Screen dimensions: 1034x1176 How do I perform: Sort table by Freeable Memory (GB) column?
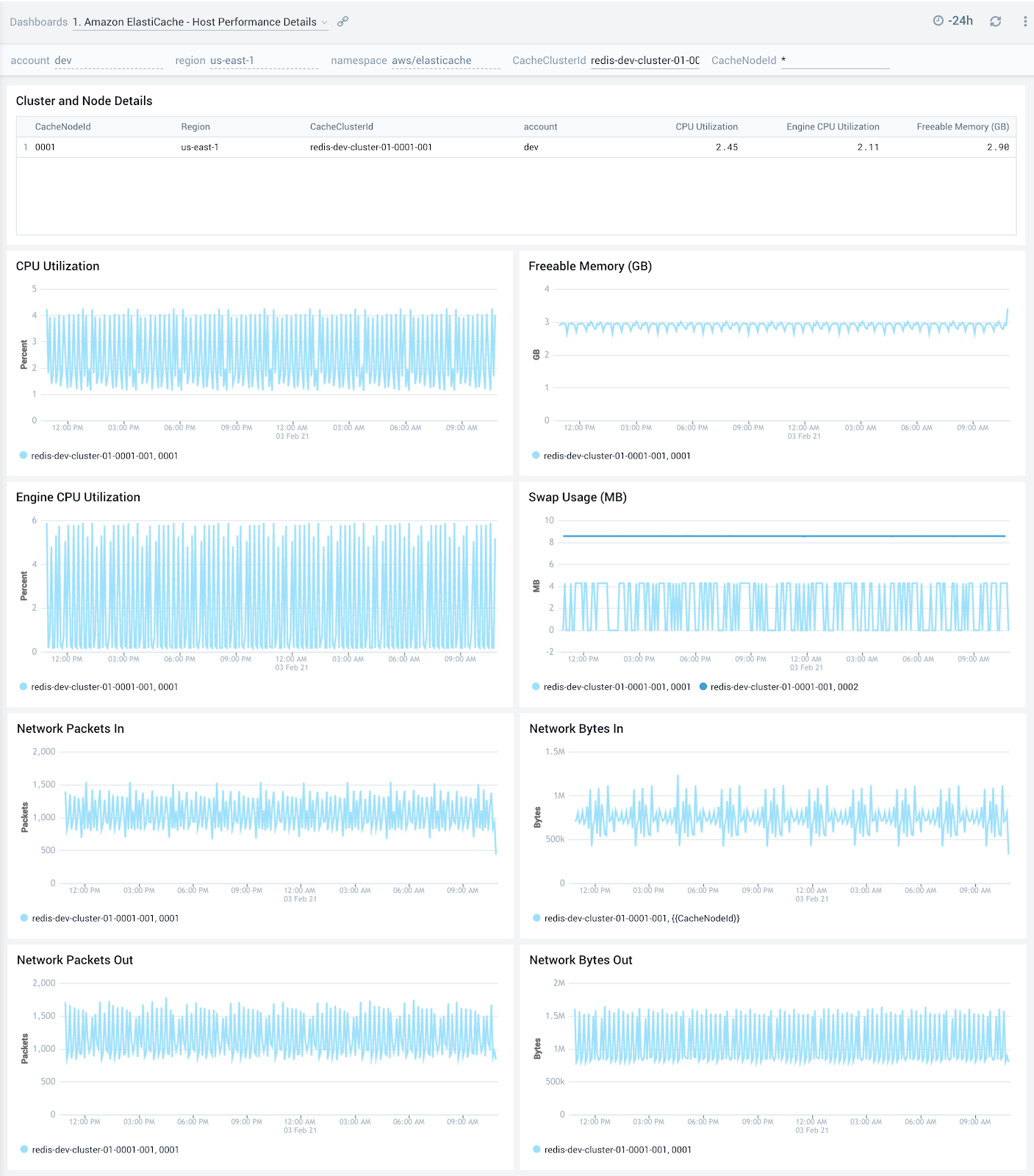point(962,126)
